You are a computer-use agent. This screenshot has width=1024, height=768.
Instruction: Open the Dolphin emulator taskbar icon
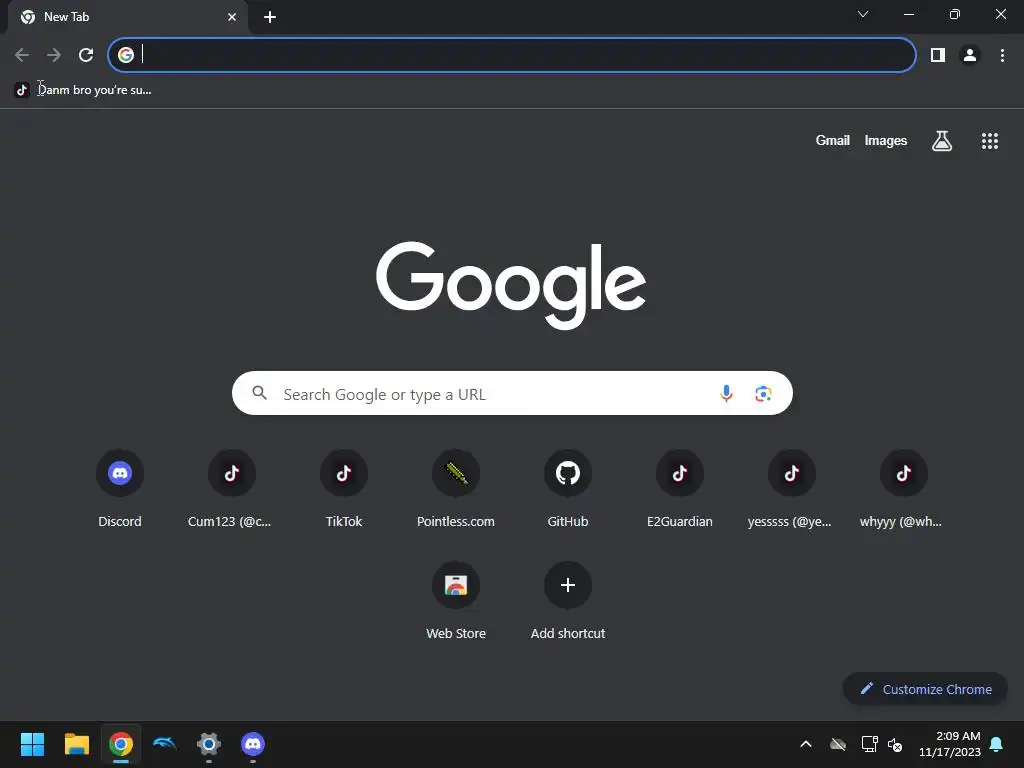tap(165, 744)
